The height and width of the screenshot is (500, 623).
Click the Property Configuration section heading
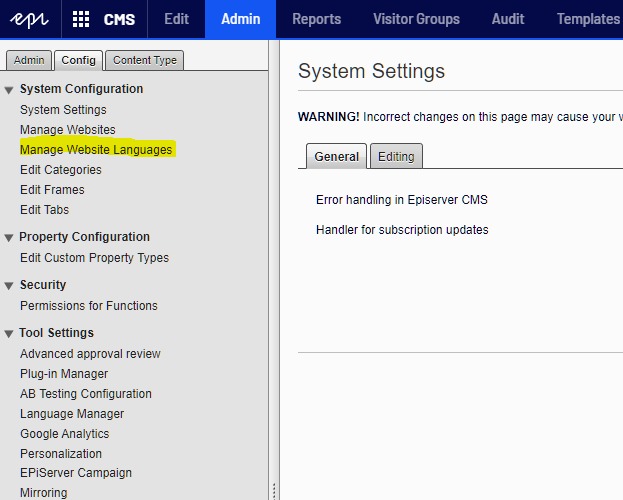(84, 236)
